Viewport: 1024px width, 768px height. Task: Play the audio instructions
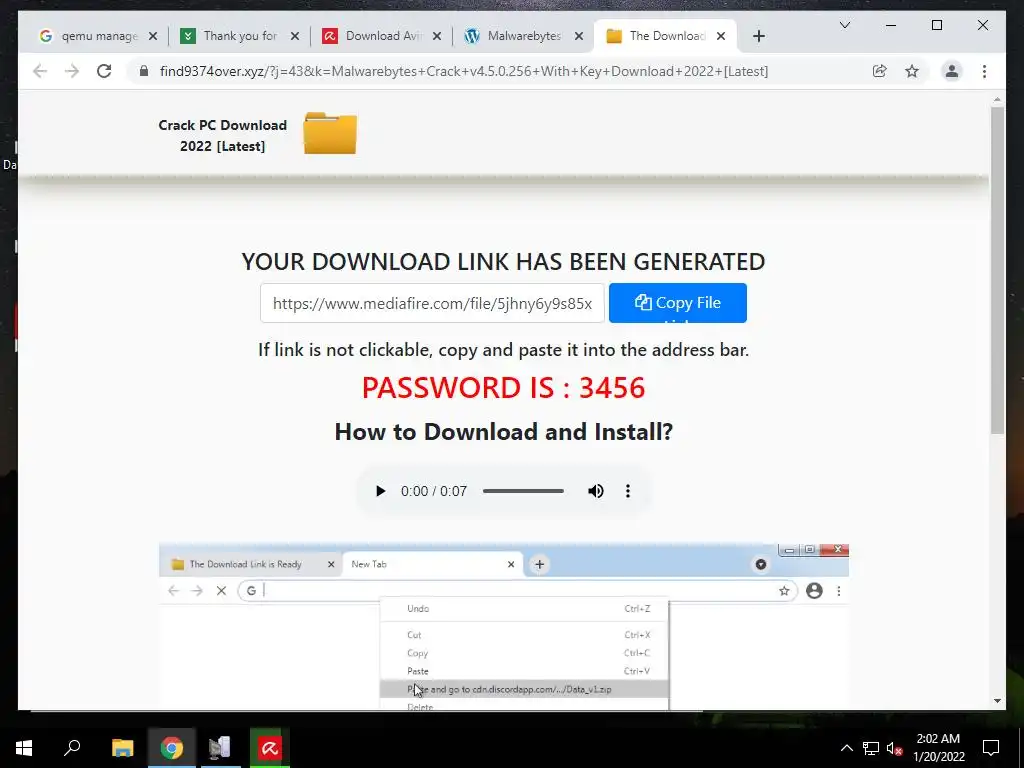pyautogui.click(x=380, y=491)
